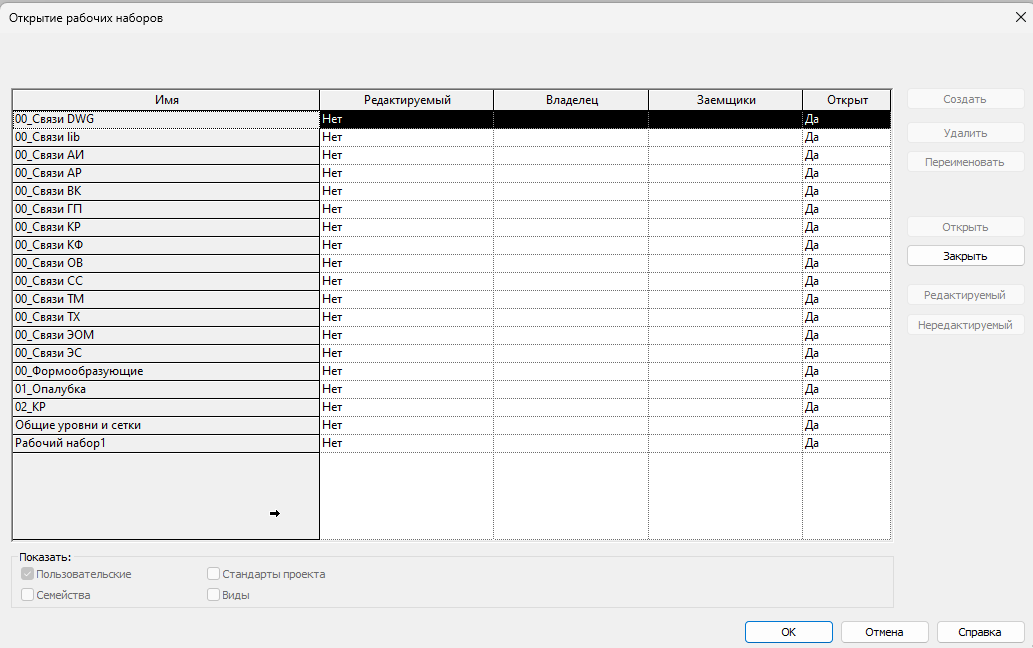The width and height of the screenshot is (1033, 648).
Task: Select the 00_Связи ОВ workset
Action: (166, 263)
